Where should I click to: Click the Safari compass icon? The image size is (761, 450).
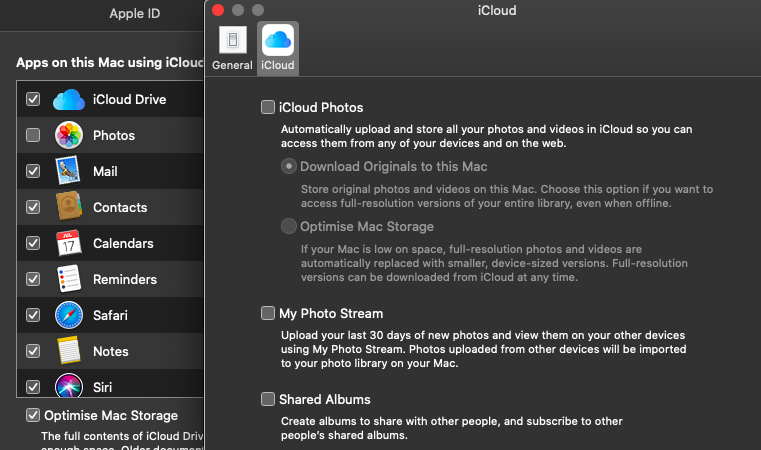[68, 315]
